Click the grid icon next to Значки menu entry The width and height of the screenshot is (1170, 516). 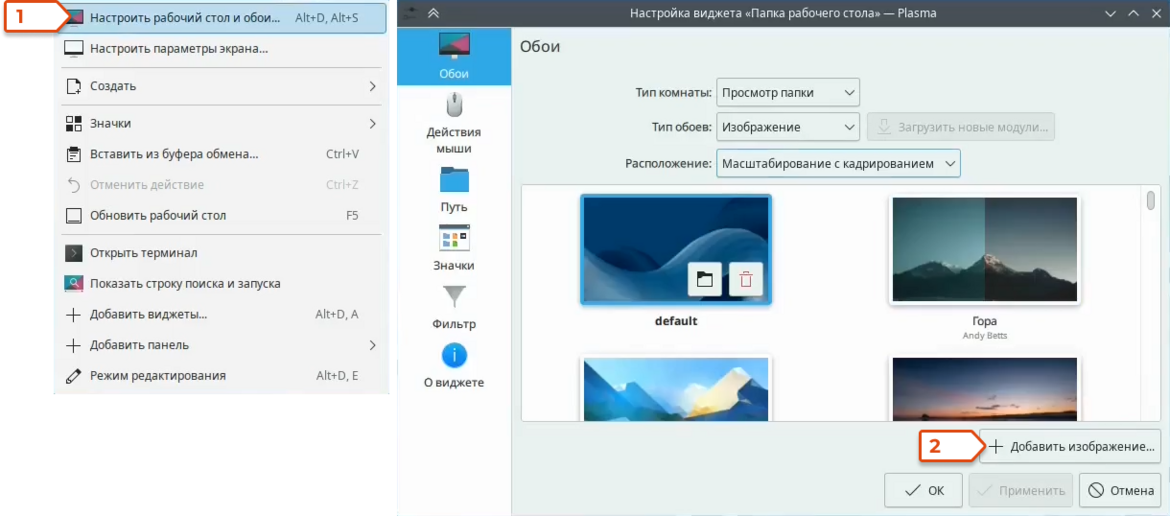(x=74, y=123)
